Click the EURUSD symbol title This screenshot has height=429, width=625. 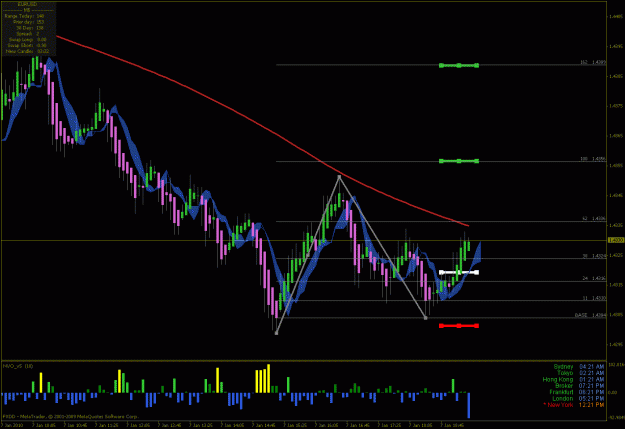[x=27, y=4]
